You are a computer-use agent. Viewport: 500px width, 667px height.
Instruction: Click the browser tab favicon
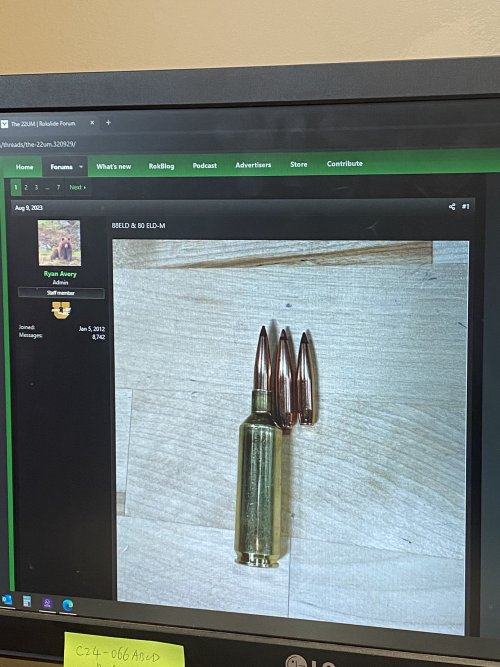(4, 124)
